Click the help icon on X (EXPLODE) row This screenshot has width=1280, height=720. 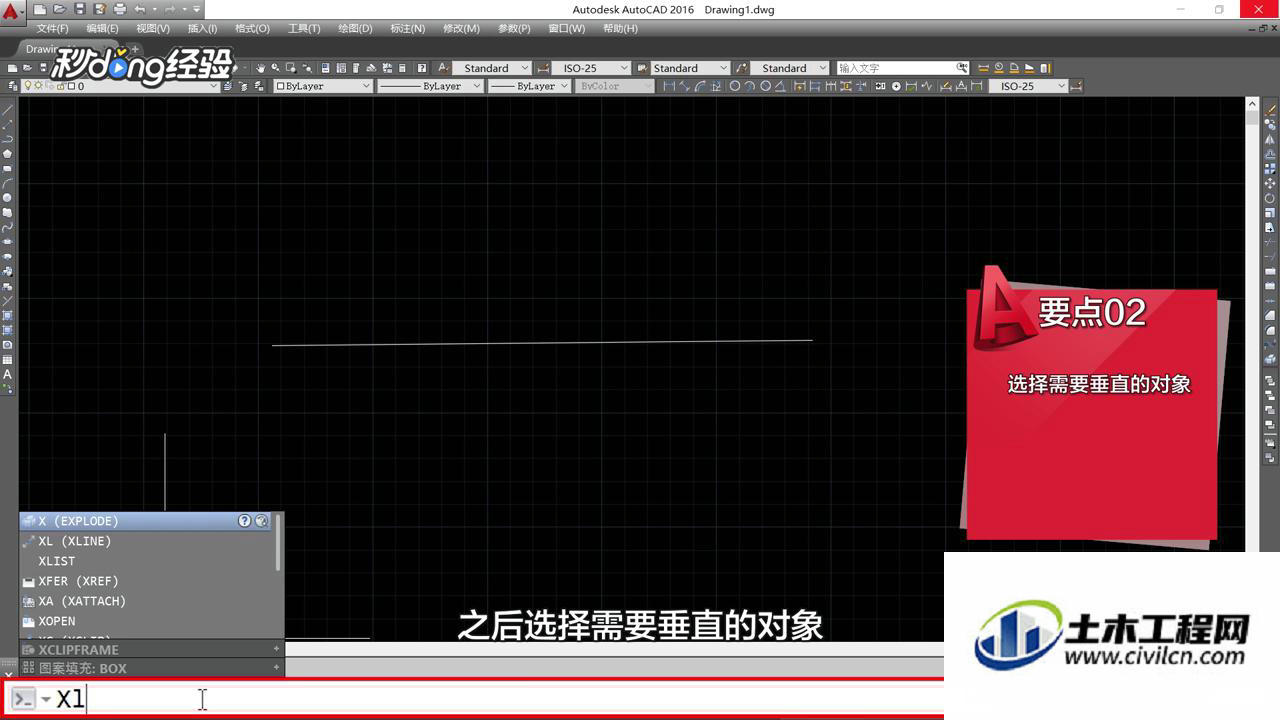(x=244, y=521)
